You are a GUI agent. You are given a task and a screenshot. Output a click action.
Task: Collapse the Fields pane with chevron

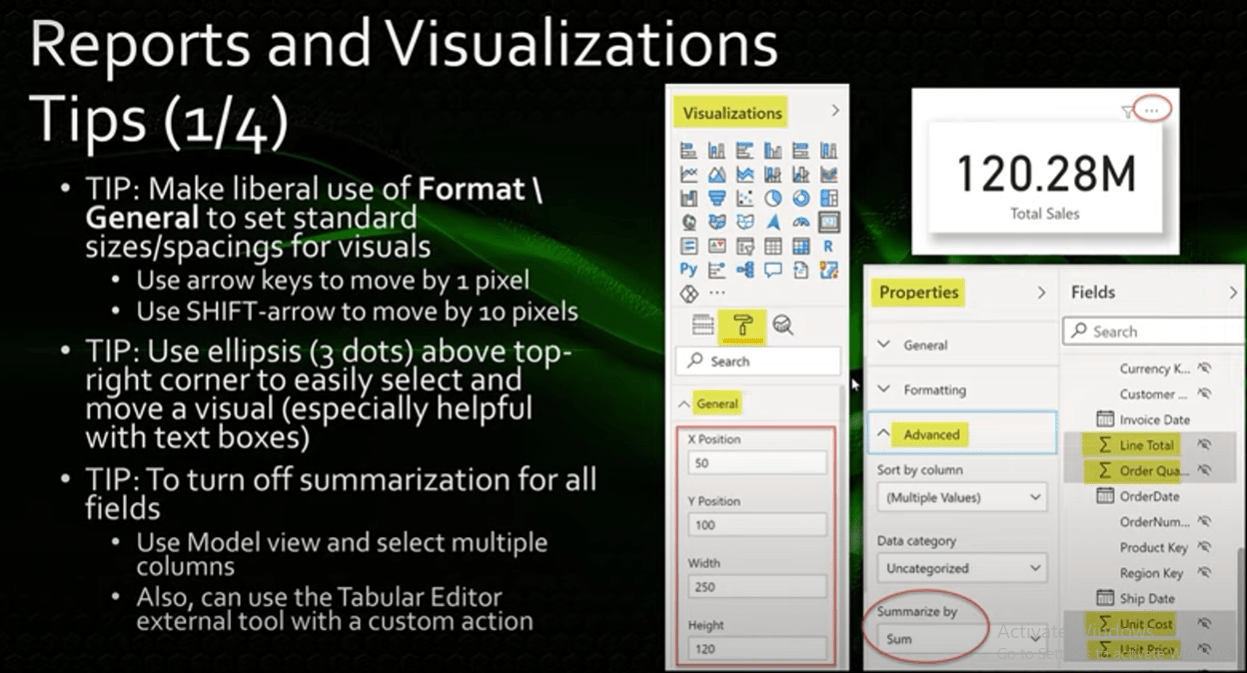[x=1233, y=292]
